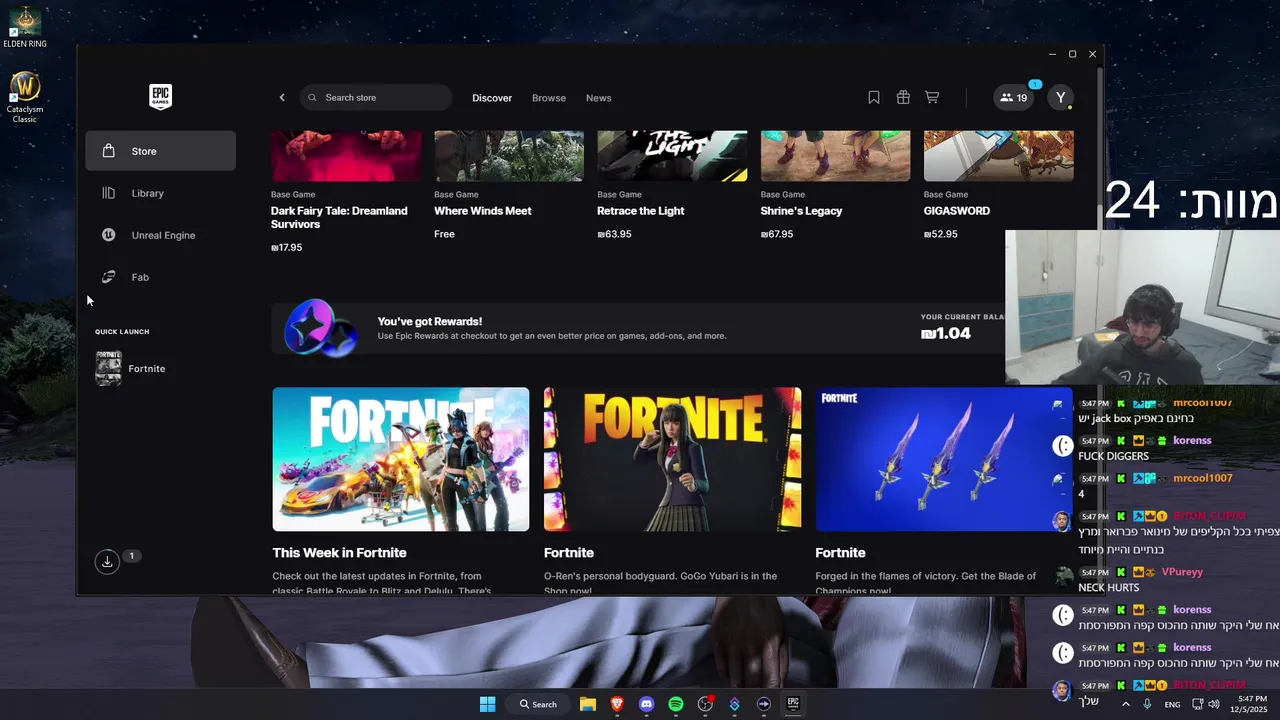This screenshot has height=720, width=1280.
Task: Click the rewards balance 1.04 amount
Action: pyautogui.click(x=946, y=334)
